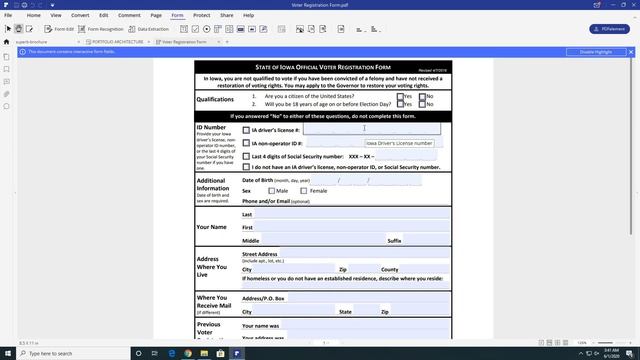Open the Search side panel
The height and width of the screenshot is (360, 640).
tap(6, 106)
